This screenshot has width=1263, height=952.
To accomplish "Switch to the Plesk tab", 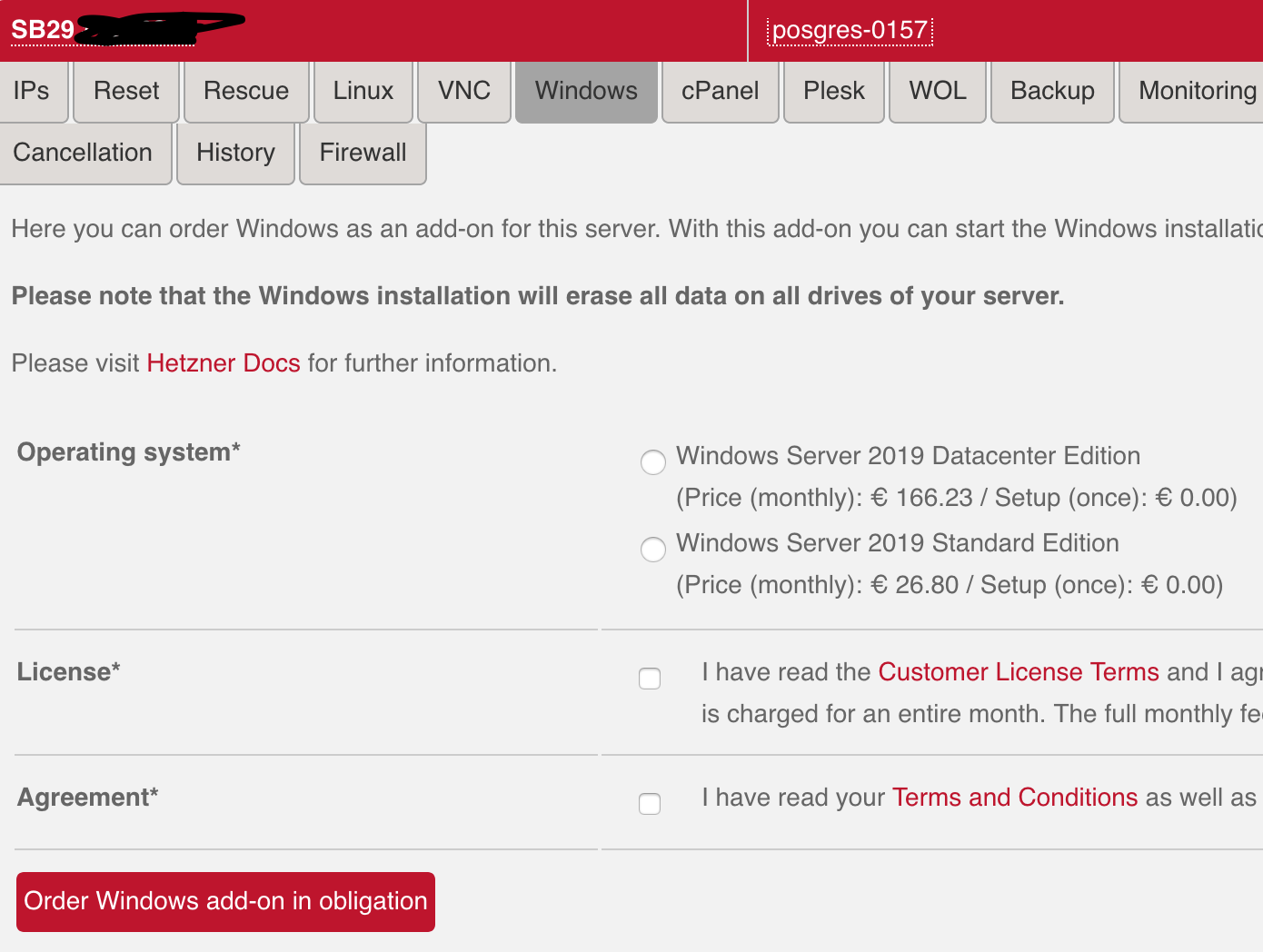I will pyautogui.click(x=834, y=91).
